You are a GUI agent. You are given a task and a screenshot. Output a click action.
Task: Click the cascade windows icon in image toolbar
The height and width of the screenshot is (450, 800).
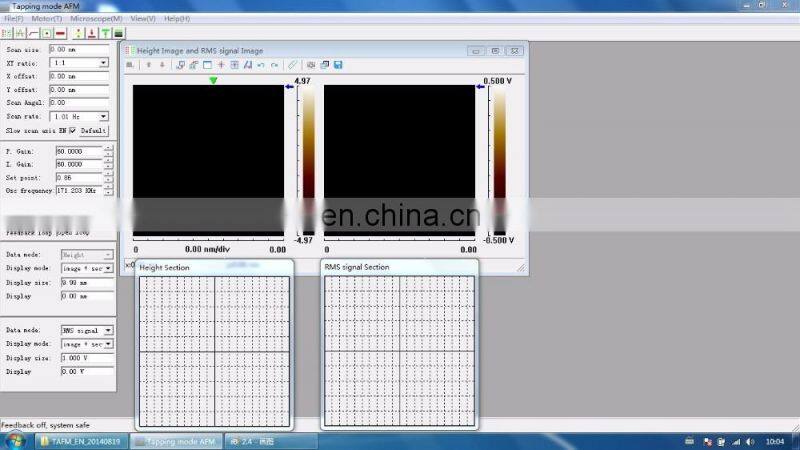click(324, 65)
